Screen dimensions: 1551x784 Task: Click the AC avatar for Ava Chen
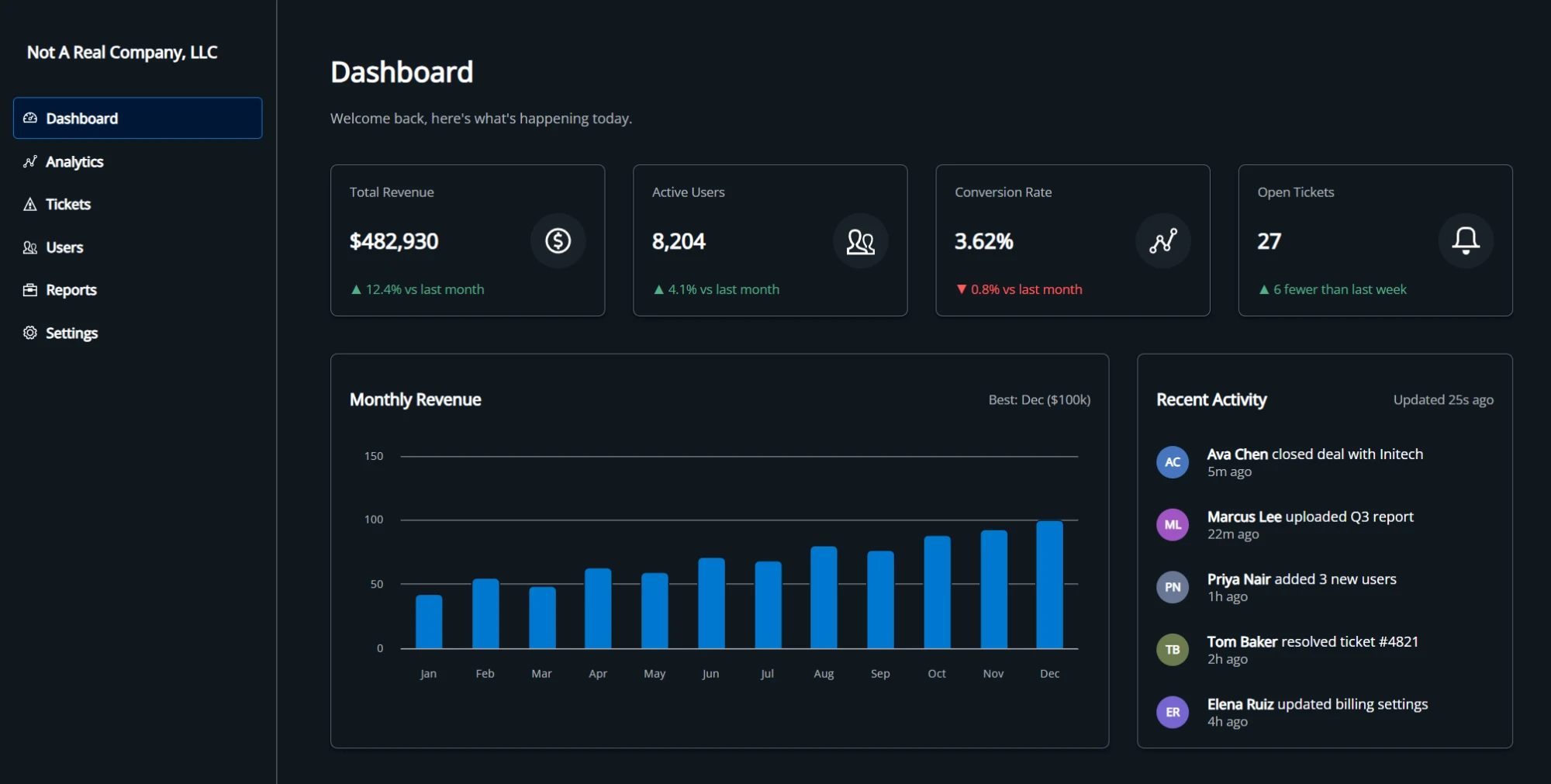[1173, 462]
